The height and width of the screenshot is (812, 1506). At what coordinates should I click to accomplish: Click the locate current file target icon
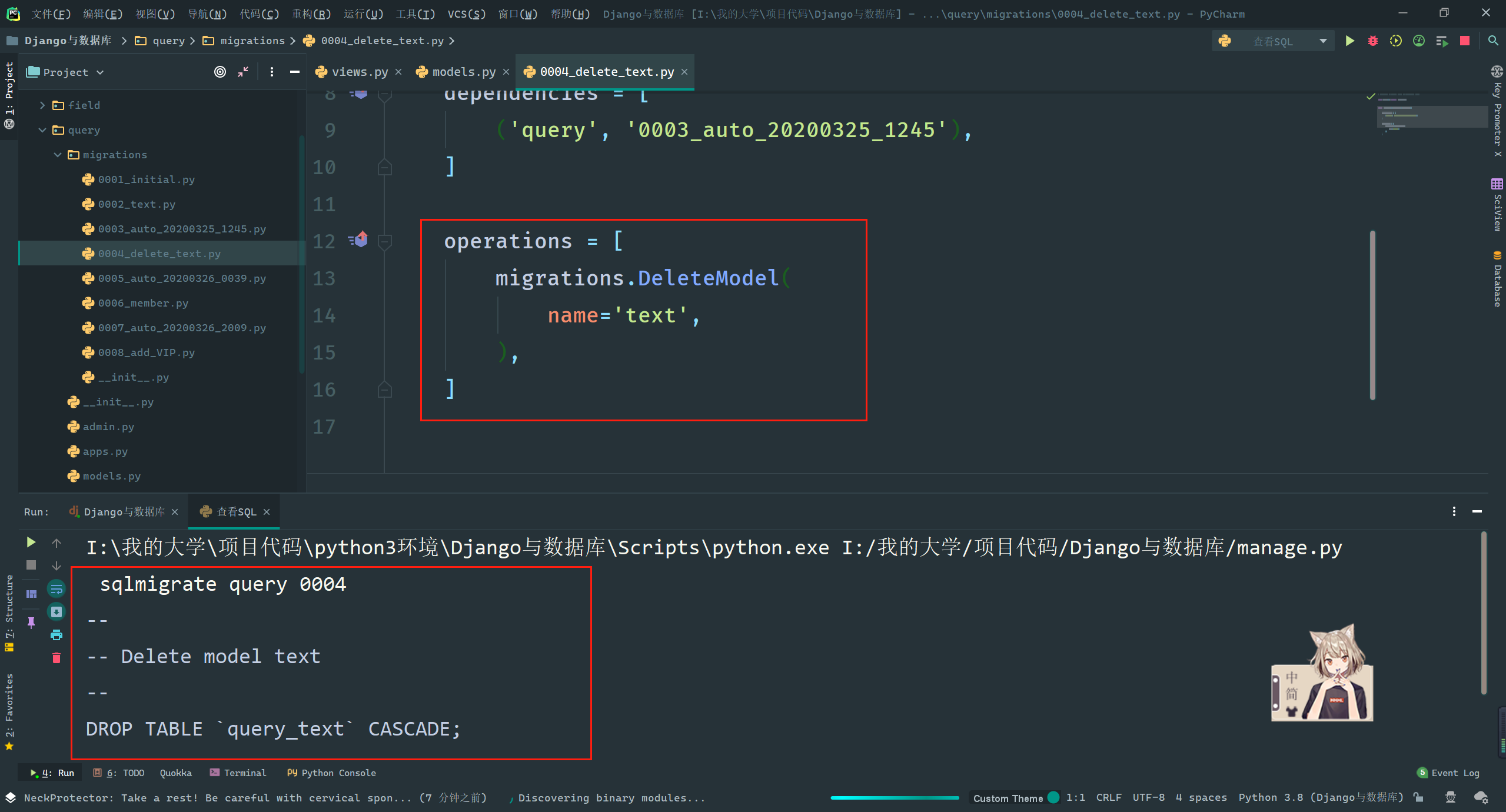pos(220,72)
